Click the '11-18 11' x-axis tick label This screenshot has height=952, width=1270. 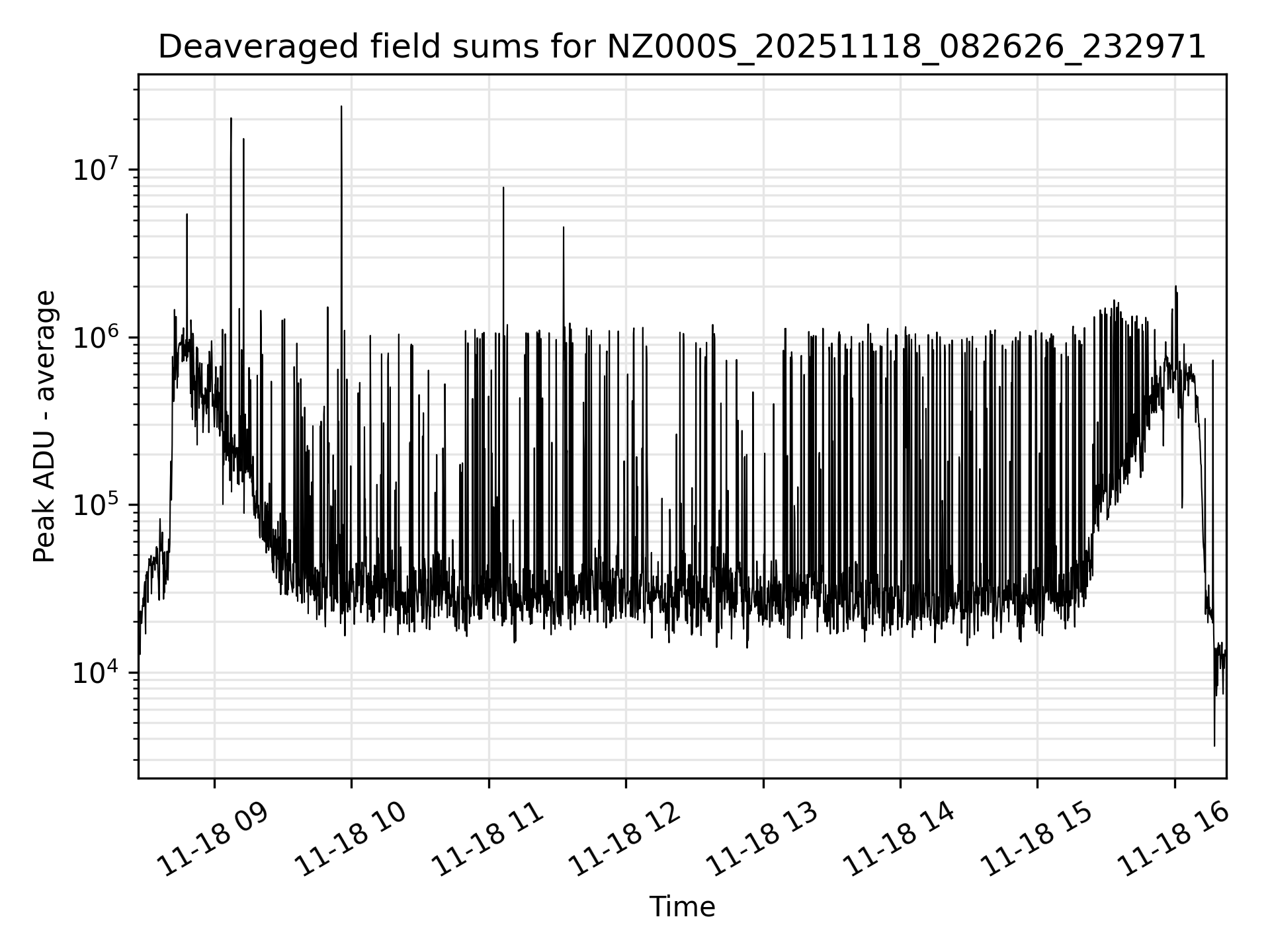[x=488, y=840]
